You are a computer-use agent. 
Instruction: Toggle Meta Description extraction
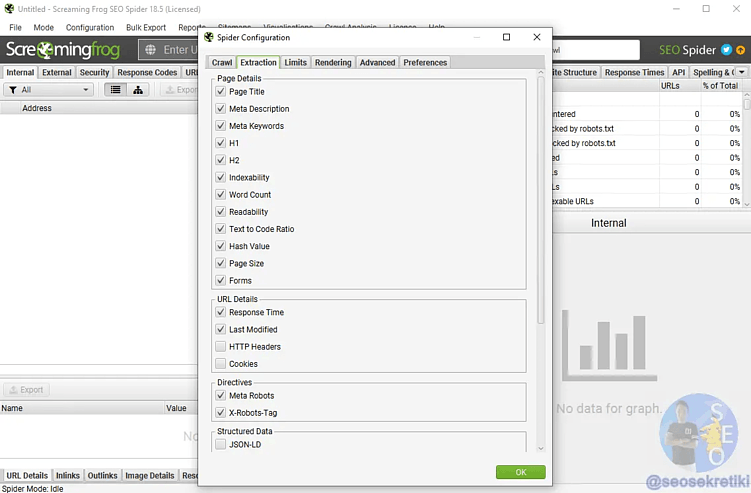click(220, 108)
